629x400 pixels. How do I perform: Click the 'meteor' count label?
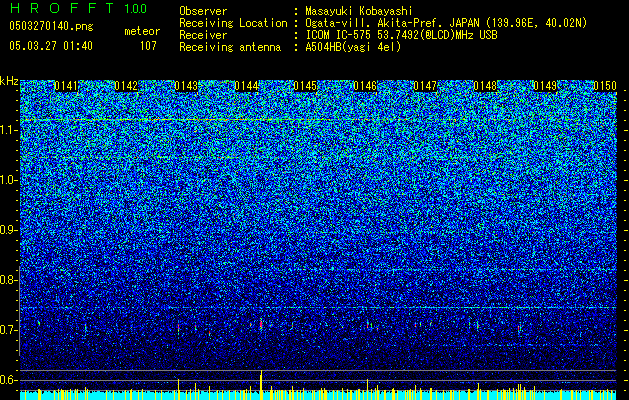pos(142,31)
